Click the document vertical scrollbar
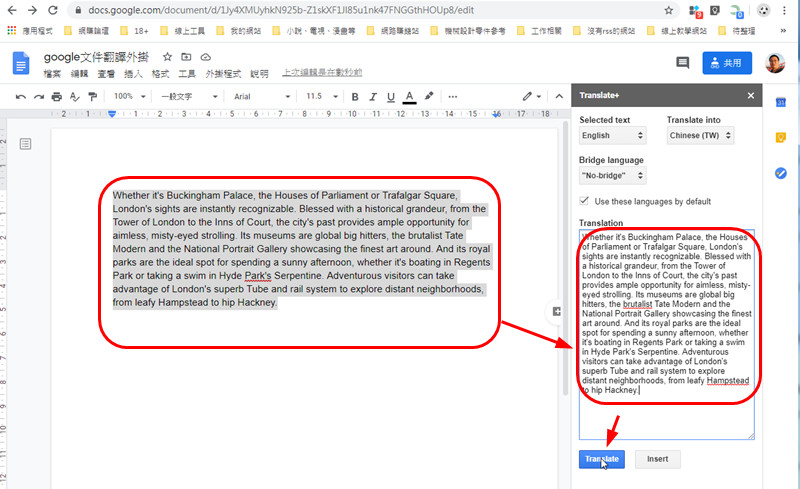Screen dimensions: 800x489 click(565, 259)
